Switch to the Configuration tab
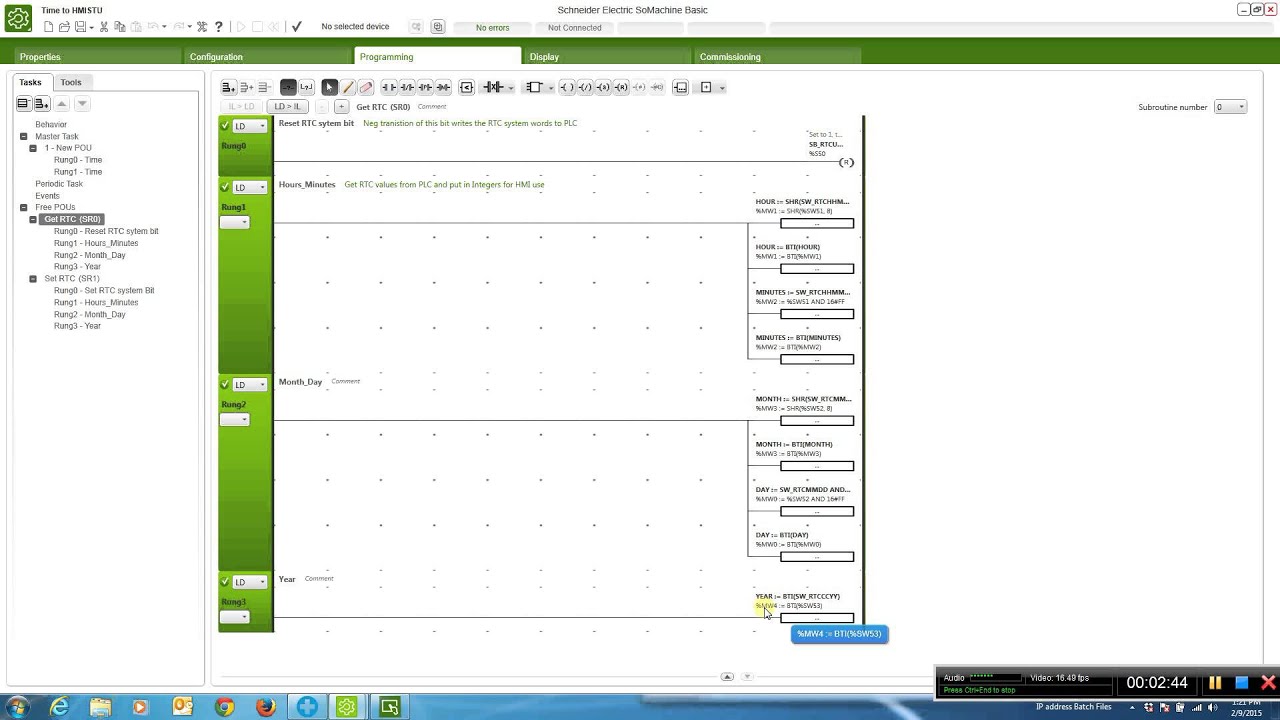 [268, 57]
